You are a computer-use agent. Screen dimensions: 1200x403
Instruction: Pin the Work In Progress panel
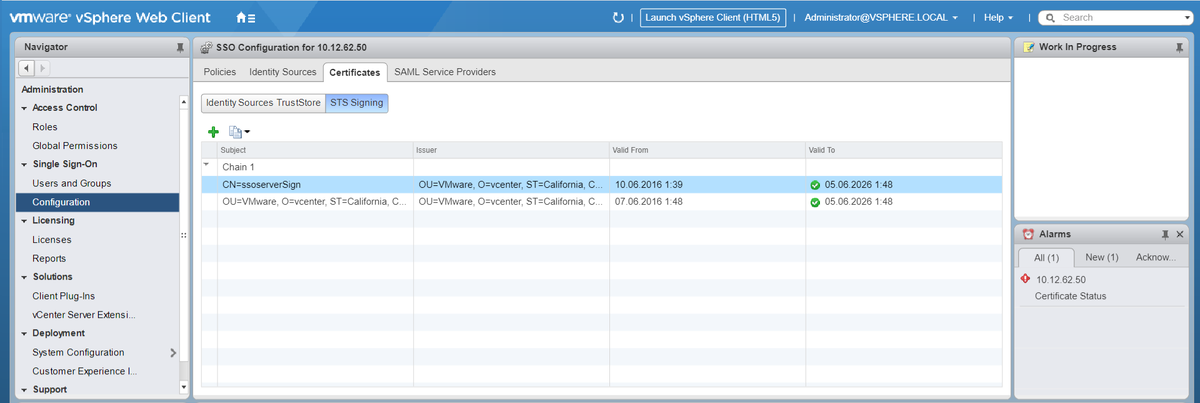[x=1179, y=47]
